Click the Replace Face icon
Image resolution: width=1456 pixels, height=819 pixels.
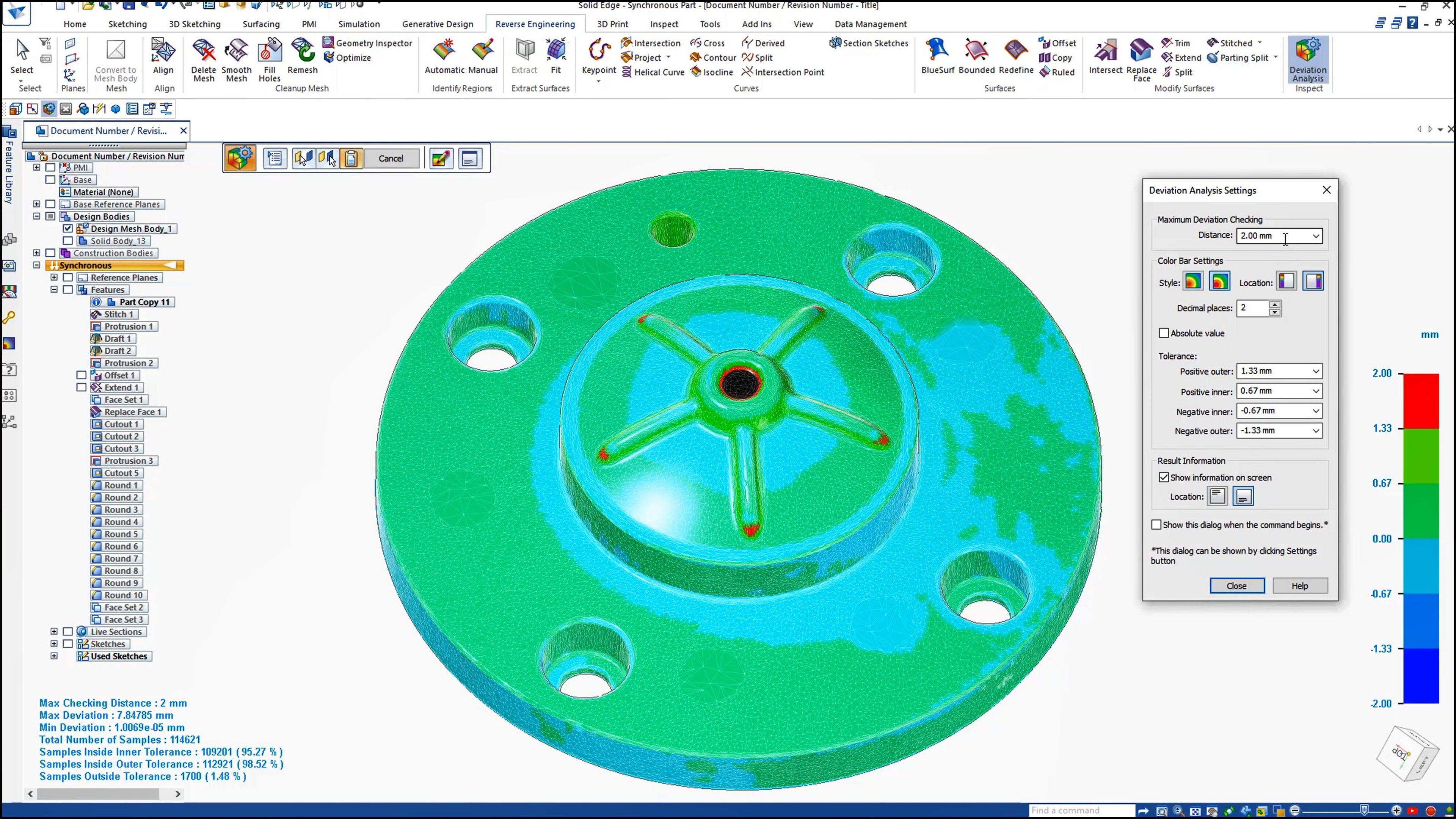click(1141, 51)
